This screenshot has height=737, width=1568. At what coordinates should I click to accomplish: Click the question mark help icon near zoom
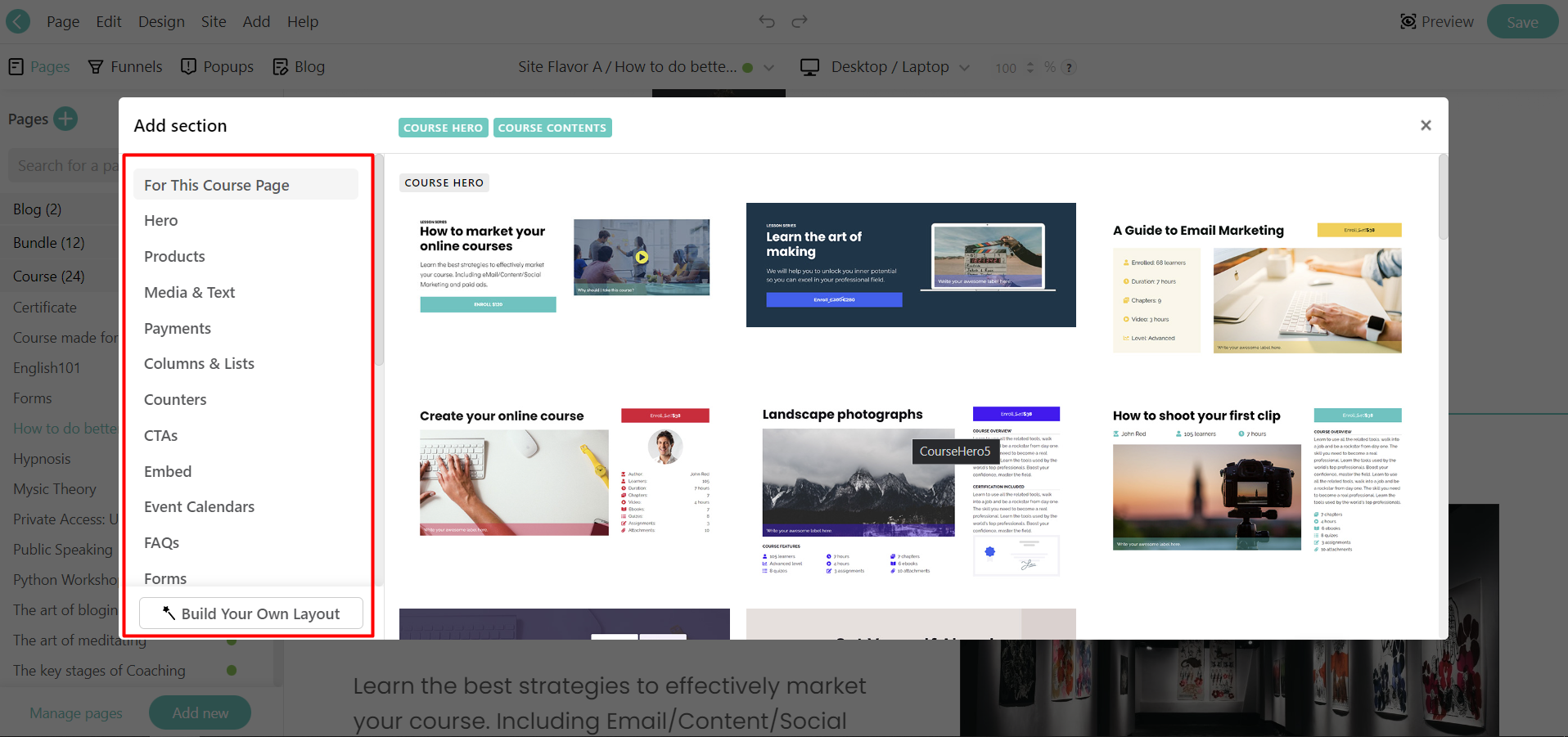[1069, 68]
